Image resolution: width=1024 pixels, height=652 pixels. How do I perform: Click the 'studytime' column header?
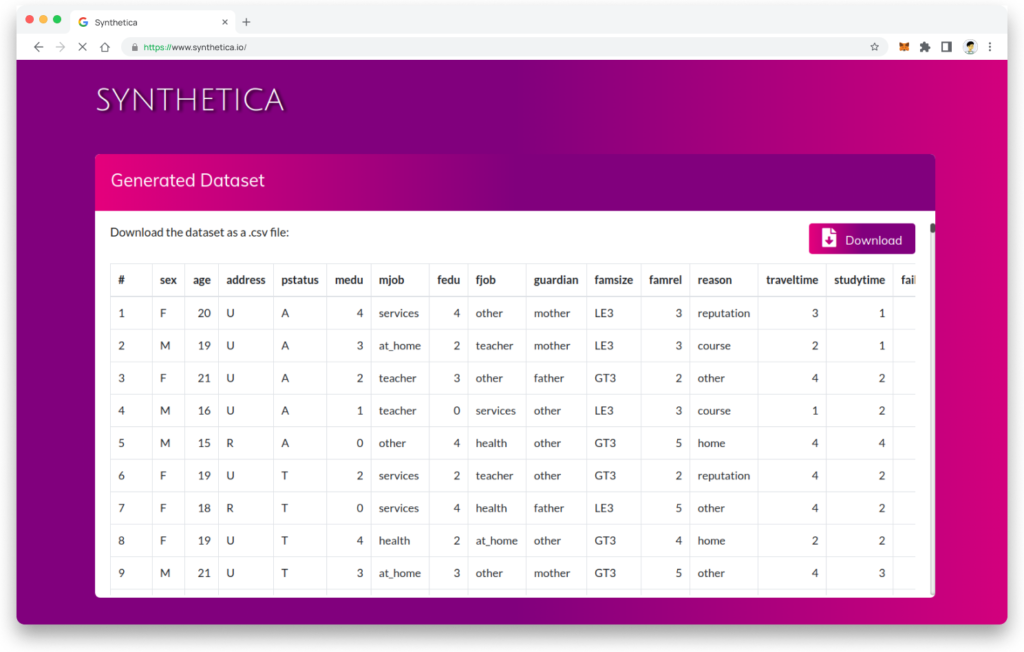(x=859, y=280)
